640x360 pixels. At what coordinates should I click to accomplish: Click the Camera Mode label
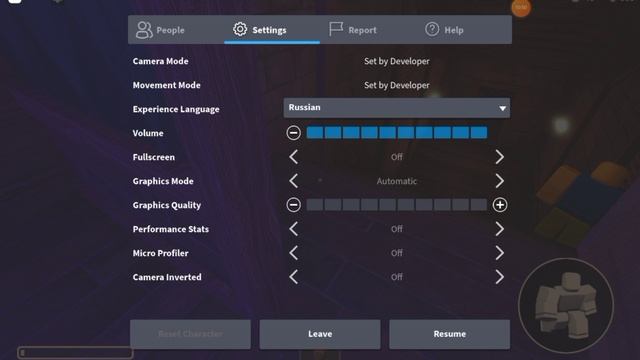click(x=160, y=61)
